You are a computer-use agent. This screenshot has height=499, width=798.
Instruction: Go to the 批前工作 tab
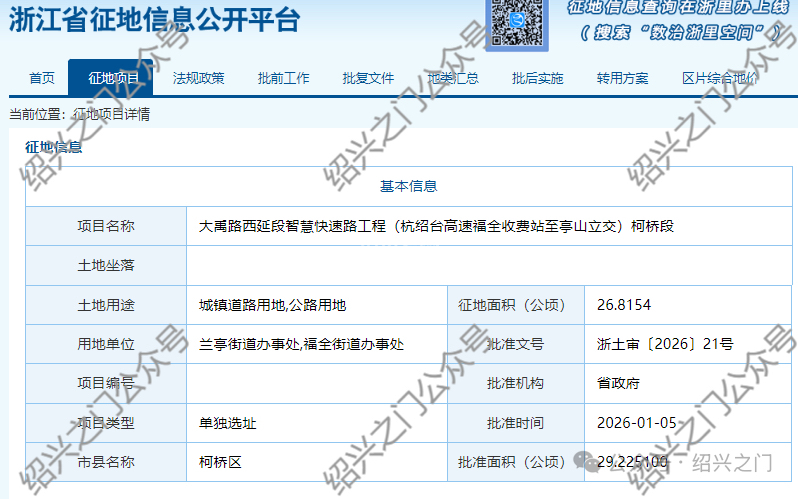[x=283, y=78]
